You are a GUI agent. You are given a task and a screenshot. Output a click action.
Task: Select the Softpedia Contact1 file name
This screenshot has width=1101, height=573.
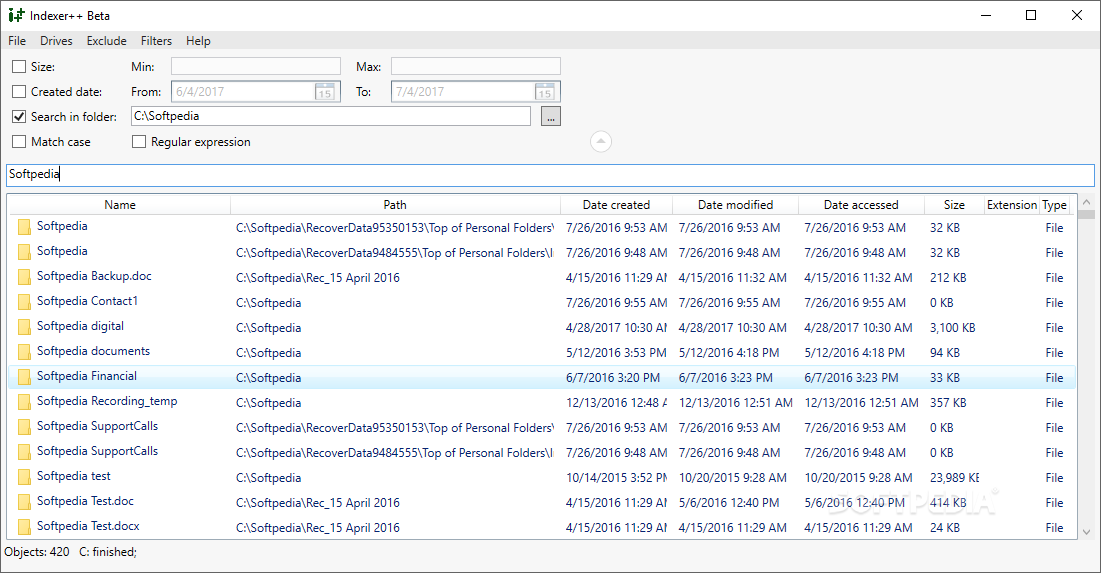88,301
